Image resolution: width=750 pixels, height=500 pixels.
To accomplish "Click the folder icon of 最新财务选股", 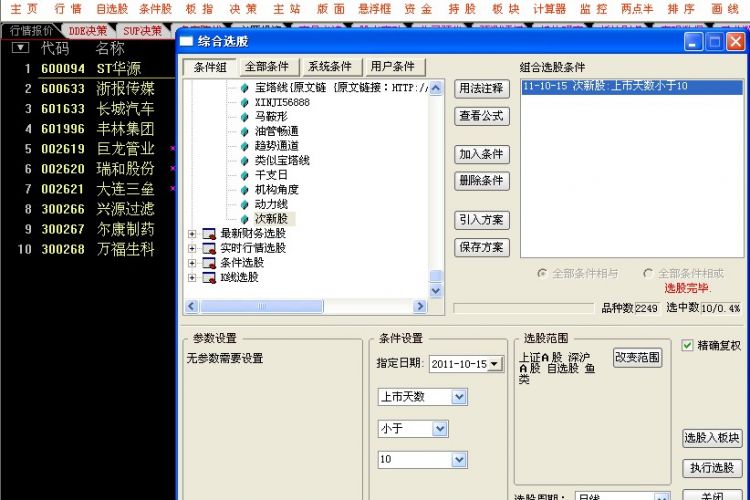I will click(209, 234).
